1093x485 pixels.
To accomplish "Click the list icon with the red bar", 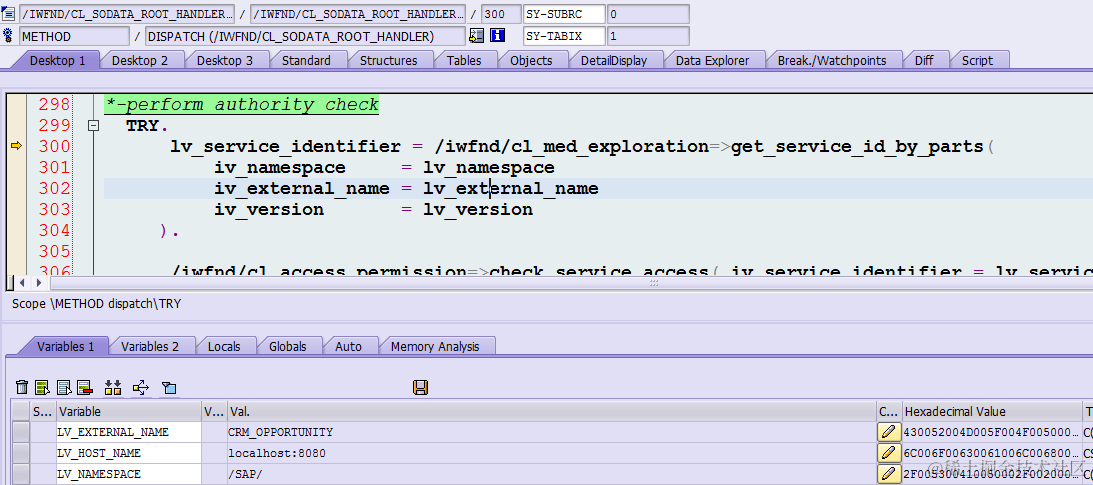I will pyautogui.click(x=85, y=387).
